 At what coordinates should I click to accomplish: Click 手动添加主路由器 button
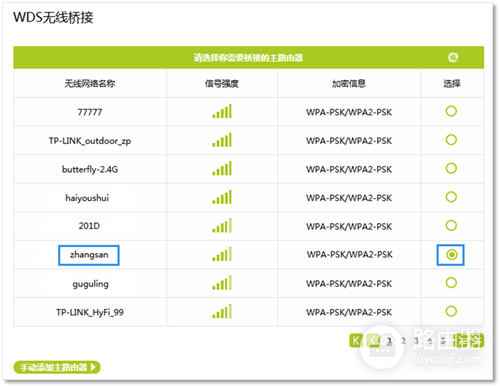tap(57, 367)
